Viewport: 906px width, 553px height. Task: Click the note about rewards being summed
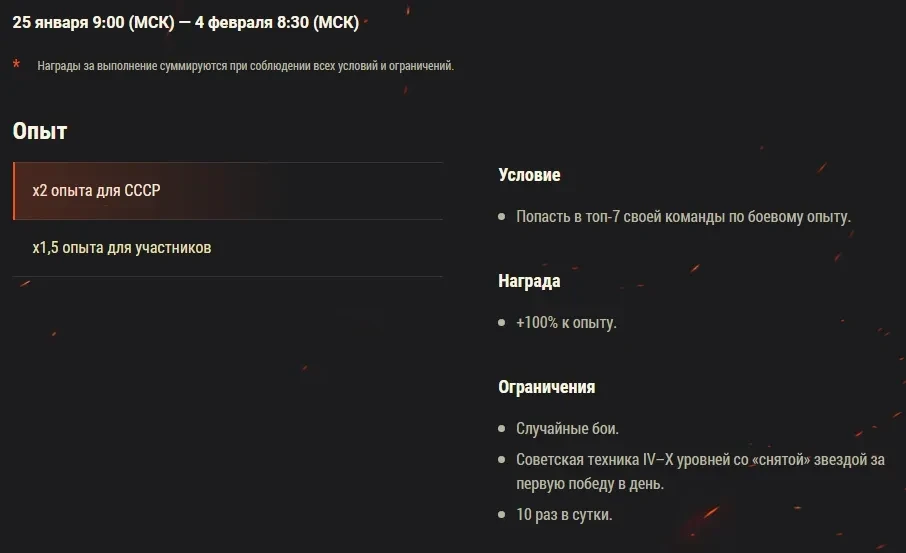[x=245, y=66]
